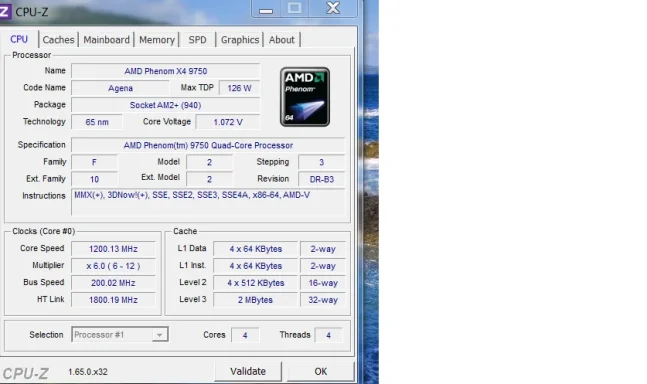Image resolution: width=647 pixels, height=384 pixels.
Task: Click the Family value F
Action: pos(94,162)
